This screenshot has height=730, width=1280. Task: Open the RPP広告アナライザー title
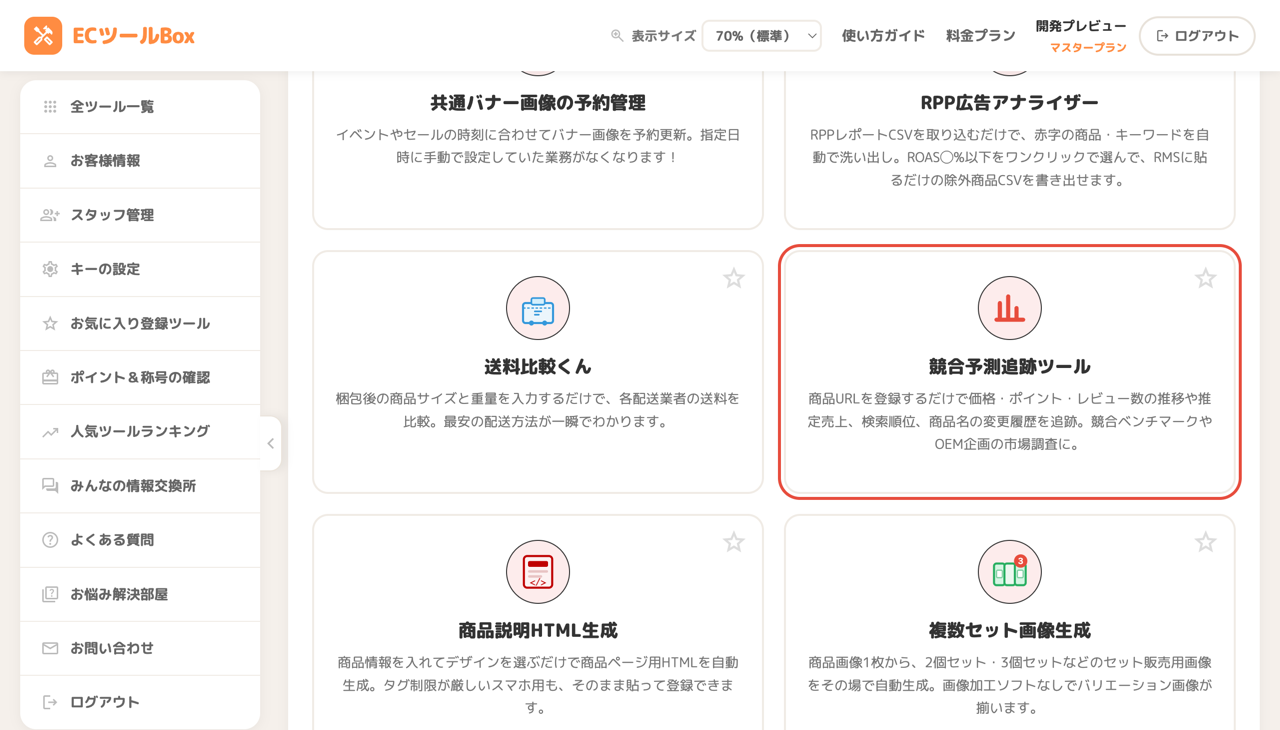(1010, 103)
